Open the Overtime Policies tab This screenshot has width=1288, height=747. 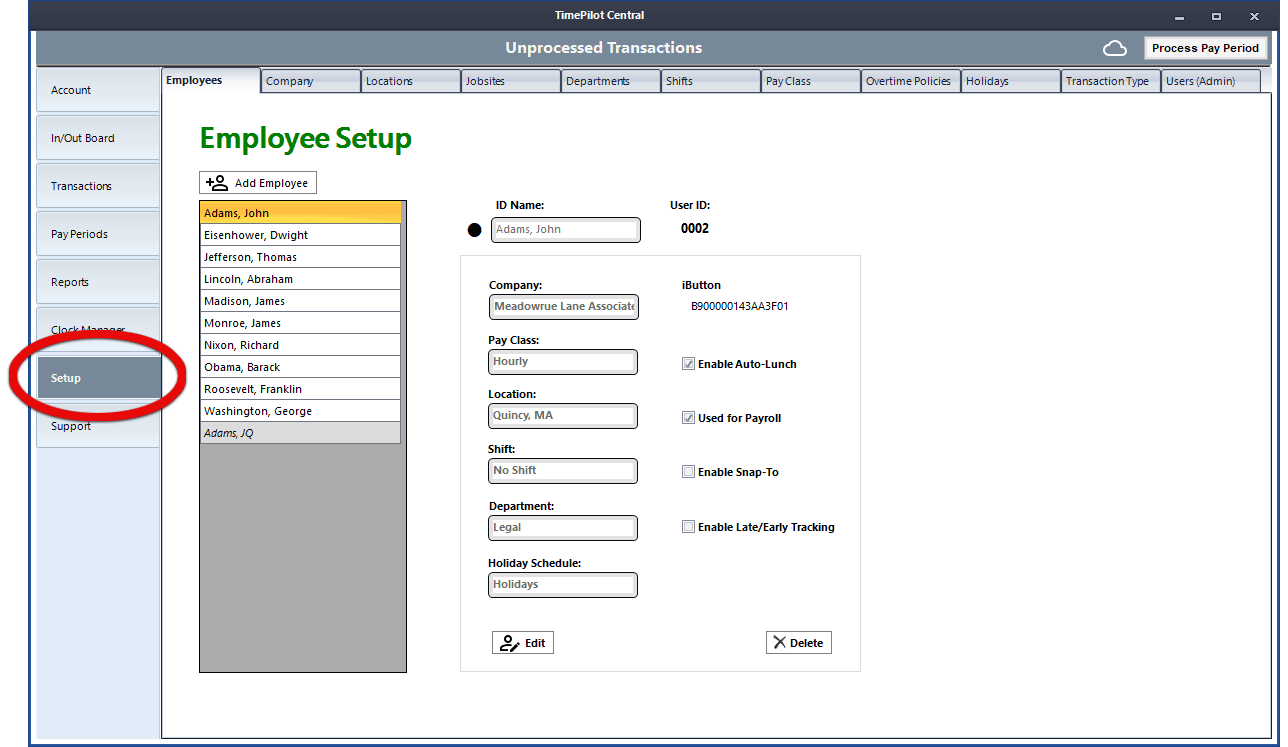click(x=910, y=80)
